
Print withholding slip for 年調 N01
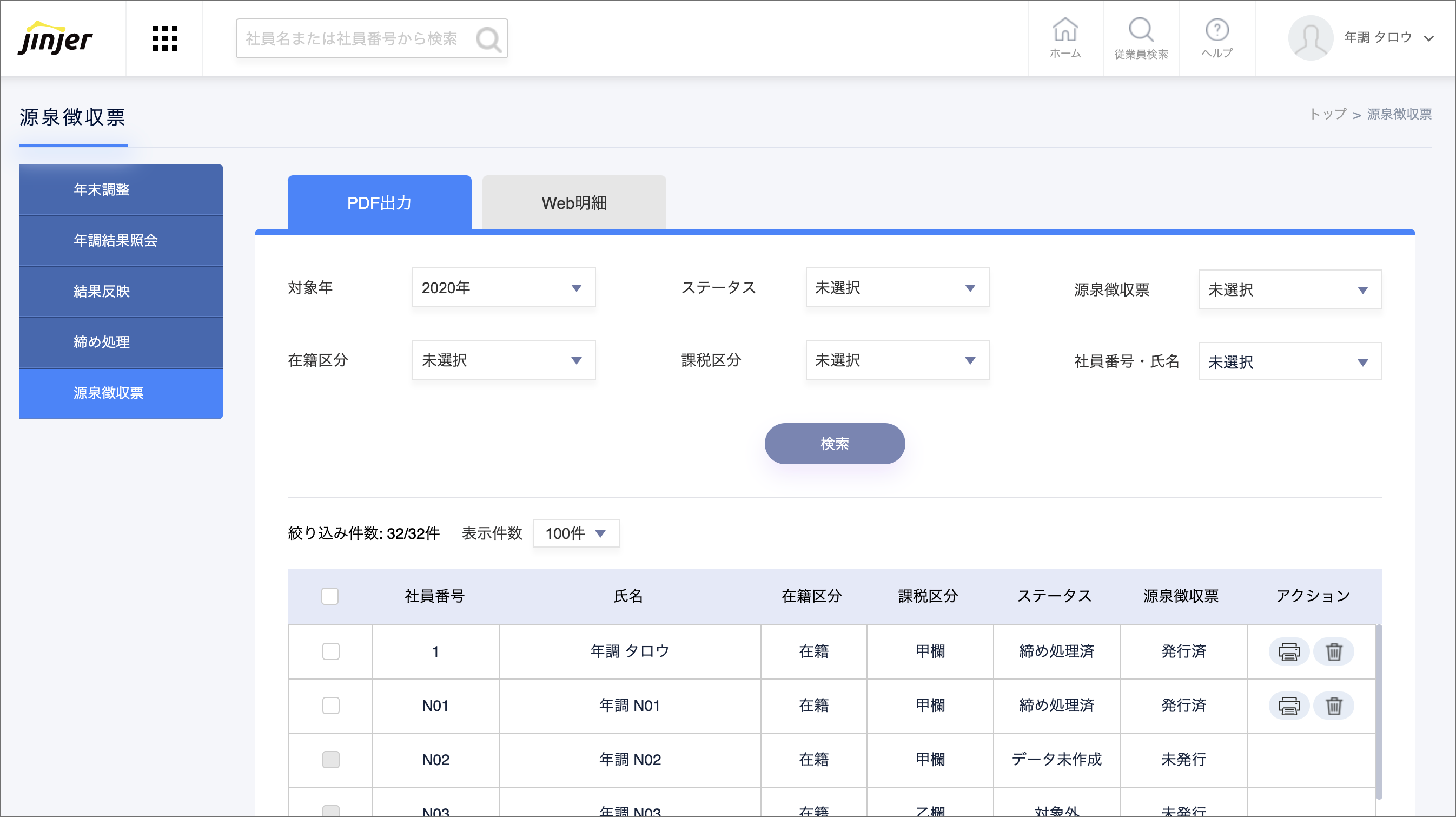tap(1288, 706)
